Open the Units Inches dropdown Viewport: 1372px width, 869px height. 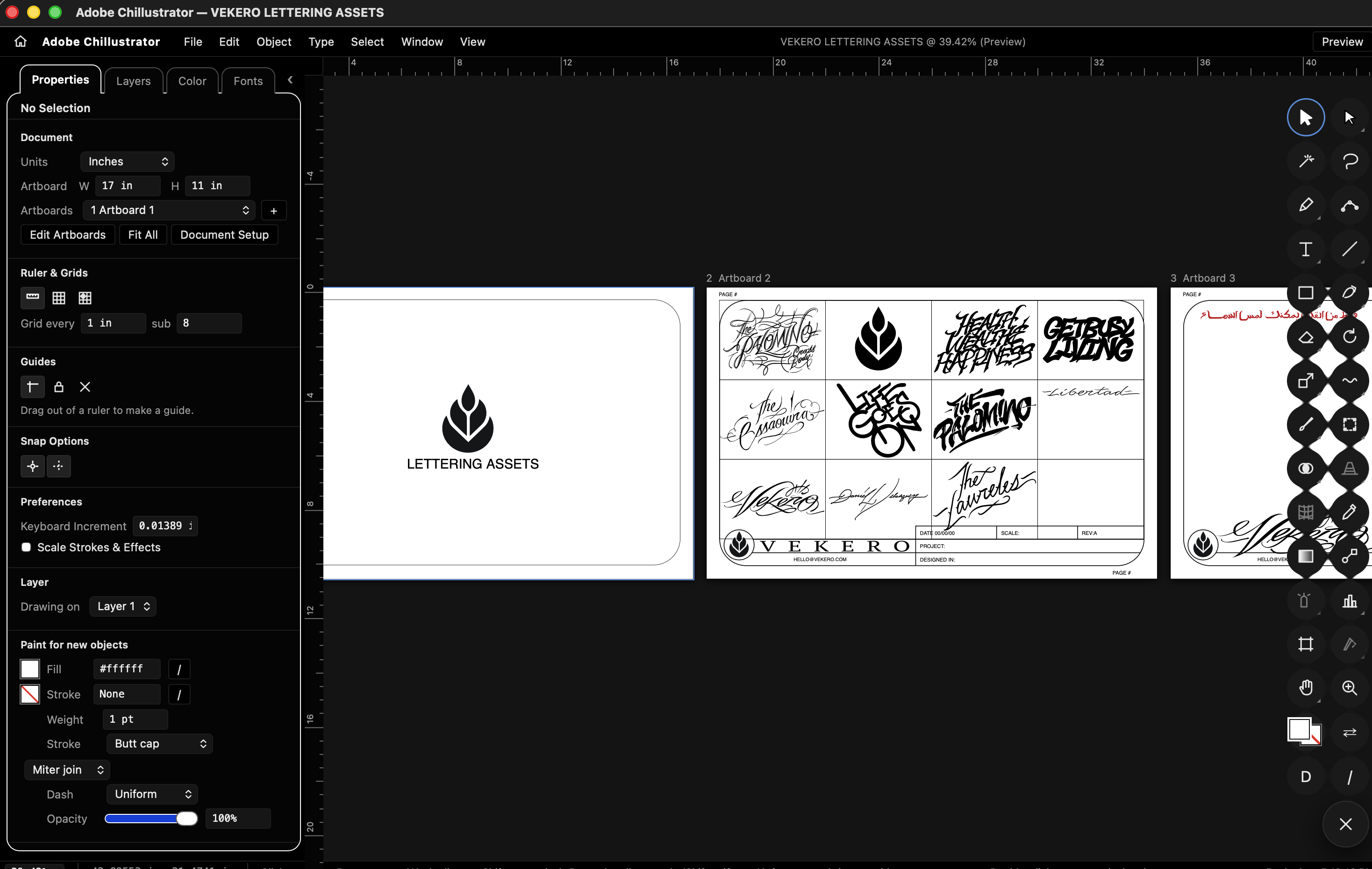pyautogui.click(x=128, y=161)
